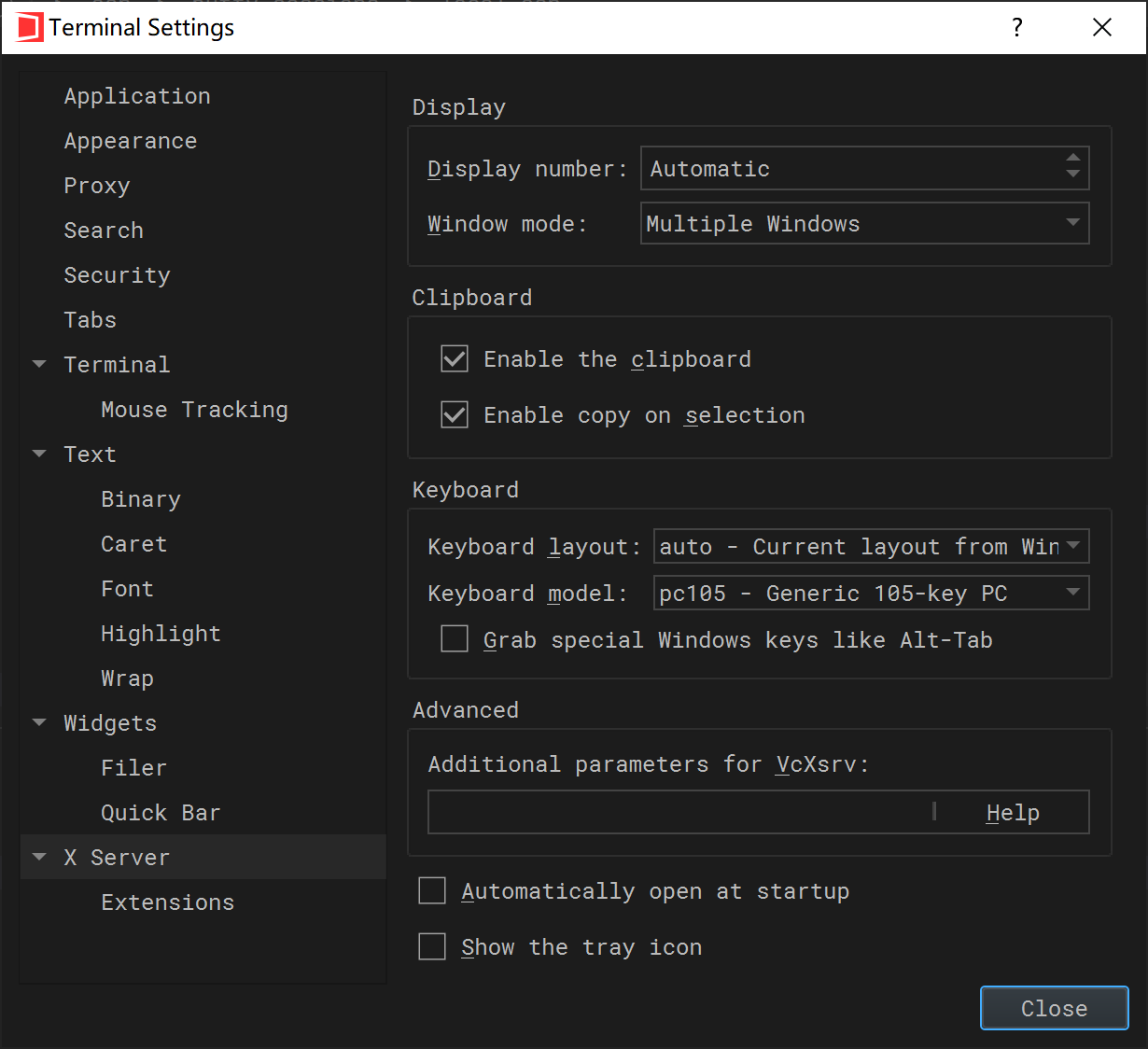Image resolution: width=1148 pixels, height=1049 pixels.
Task: Enable Grab special Windows keys checkbox
Action: [455, 638]
